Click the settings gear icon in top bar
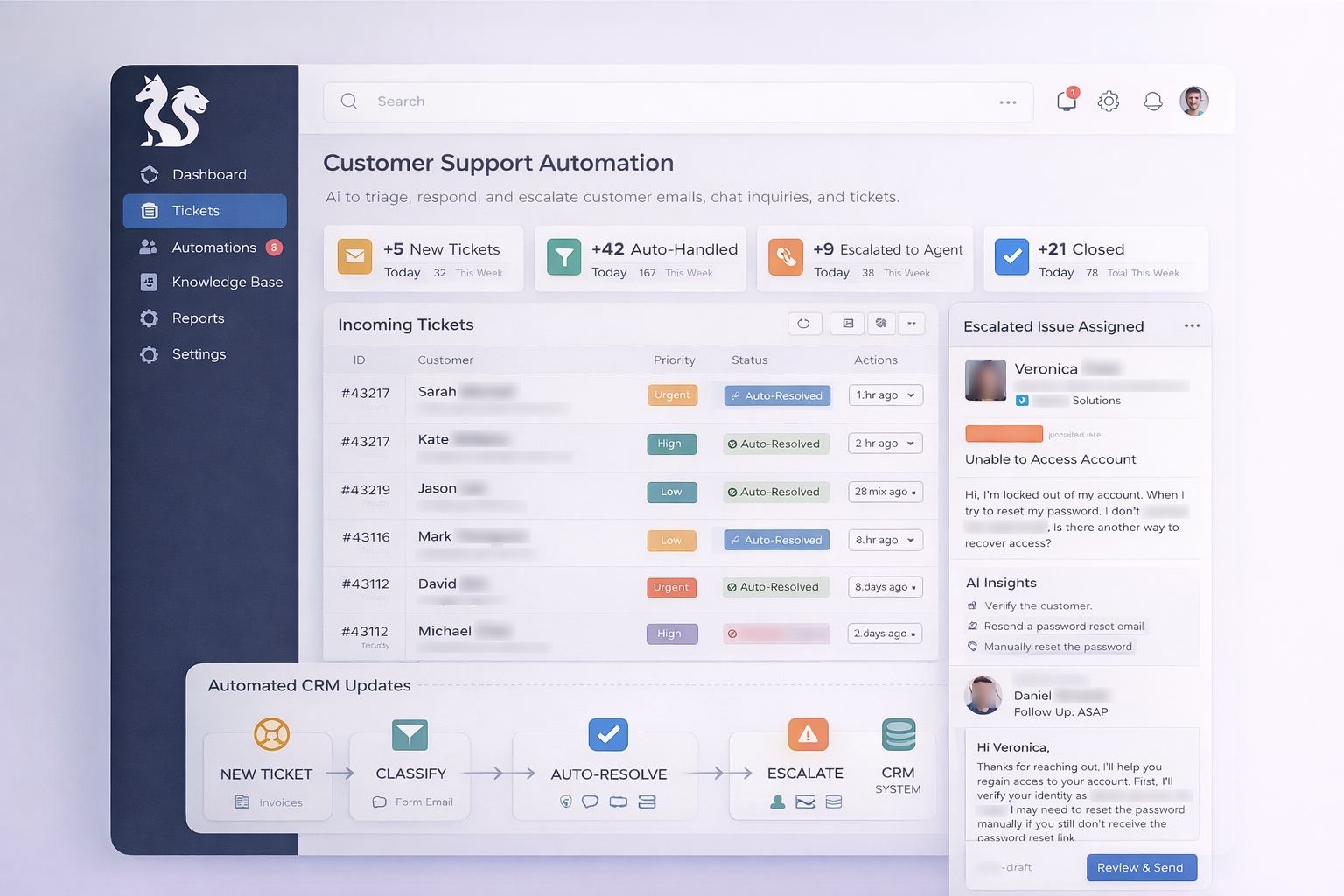This screenshot has width=1344, height=896. 1109,101
